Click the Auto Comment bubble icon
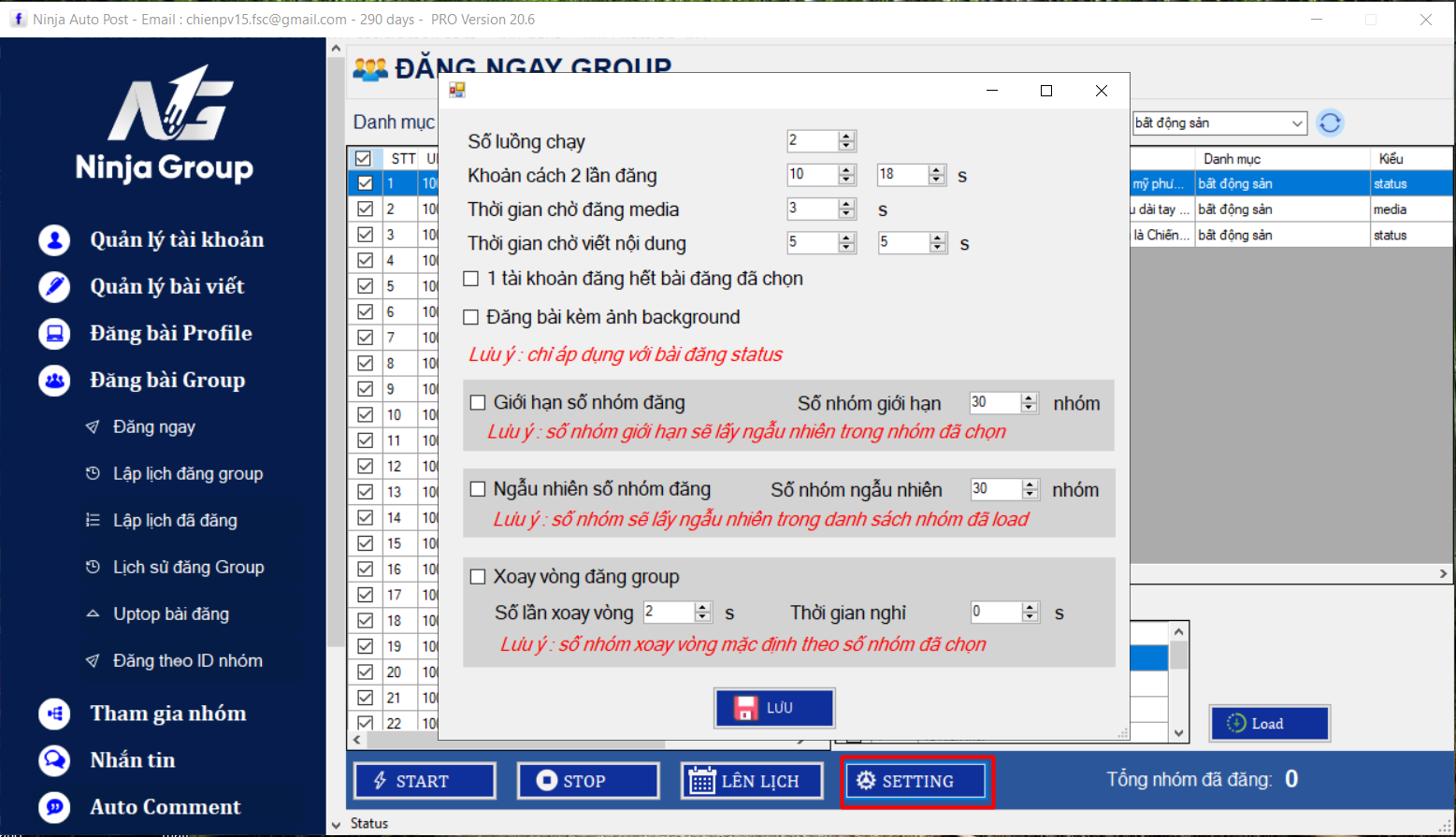 click(54, 807)
